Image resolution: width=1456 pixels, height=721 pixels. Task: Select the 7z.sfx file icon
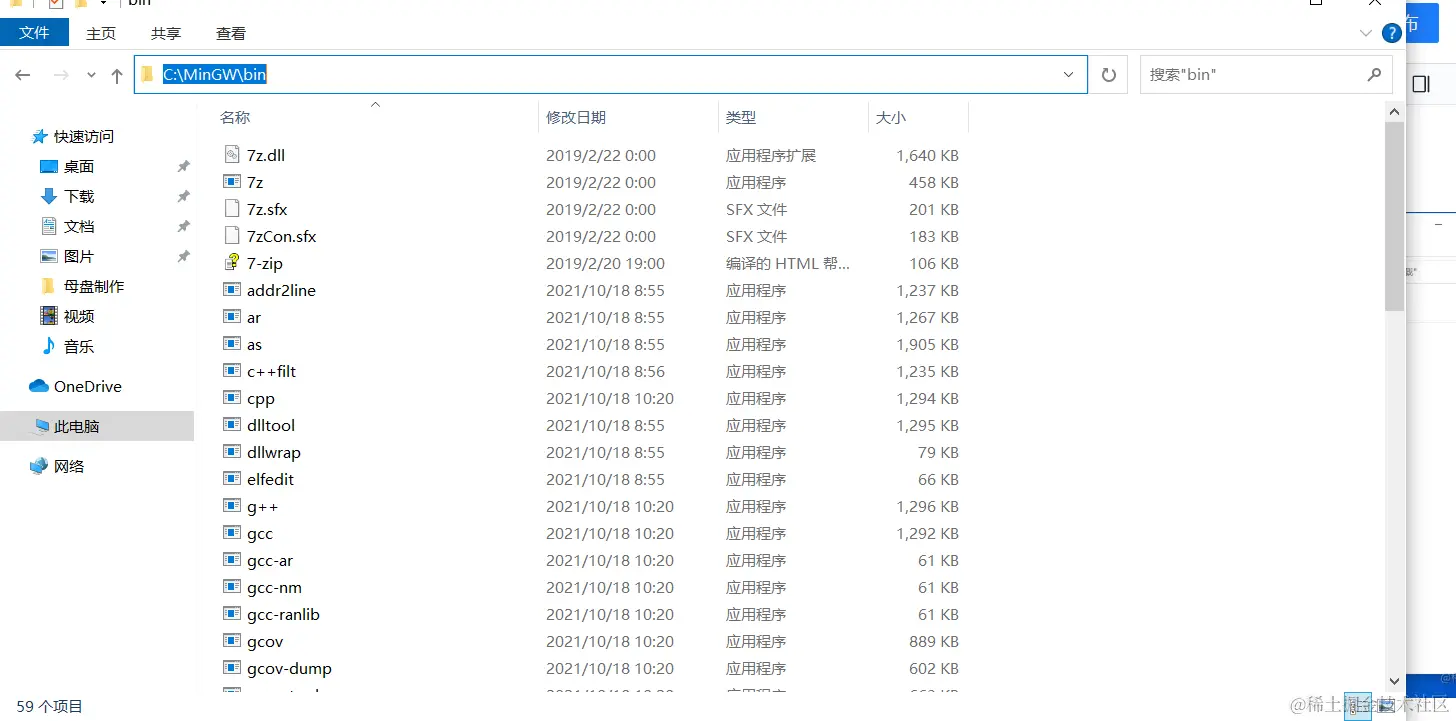231,209
